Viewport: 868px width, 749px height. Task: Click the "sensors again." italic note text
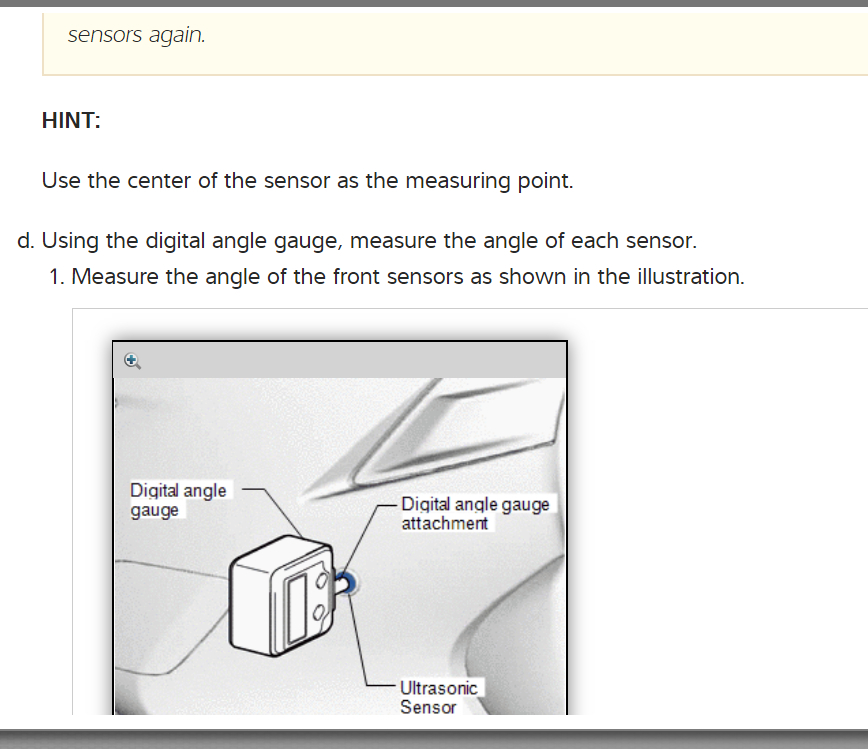(136, 36)
